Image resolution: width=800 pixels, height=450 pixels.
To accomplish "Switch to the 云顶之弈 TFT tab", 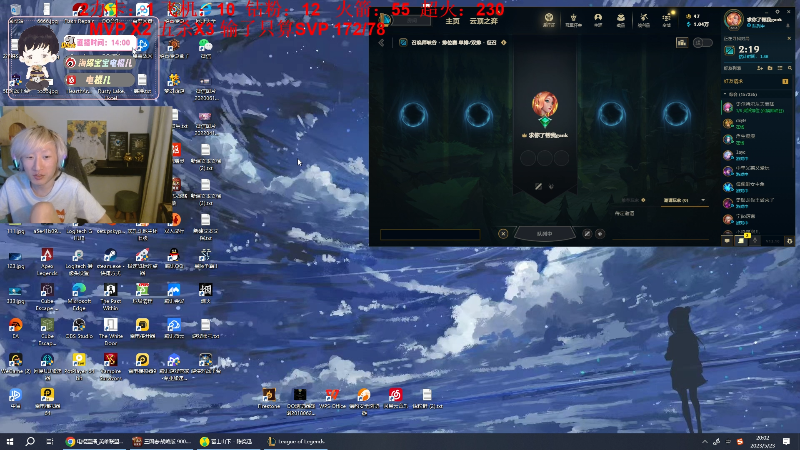I will (x=483, y=21).
